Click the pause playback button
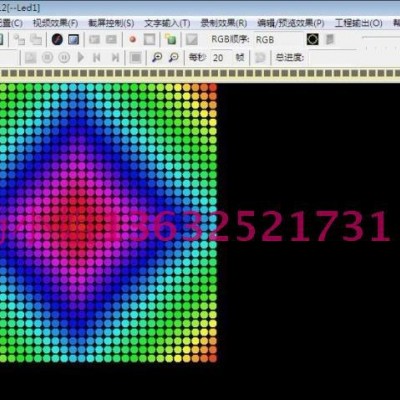 (64, 57)
